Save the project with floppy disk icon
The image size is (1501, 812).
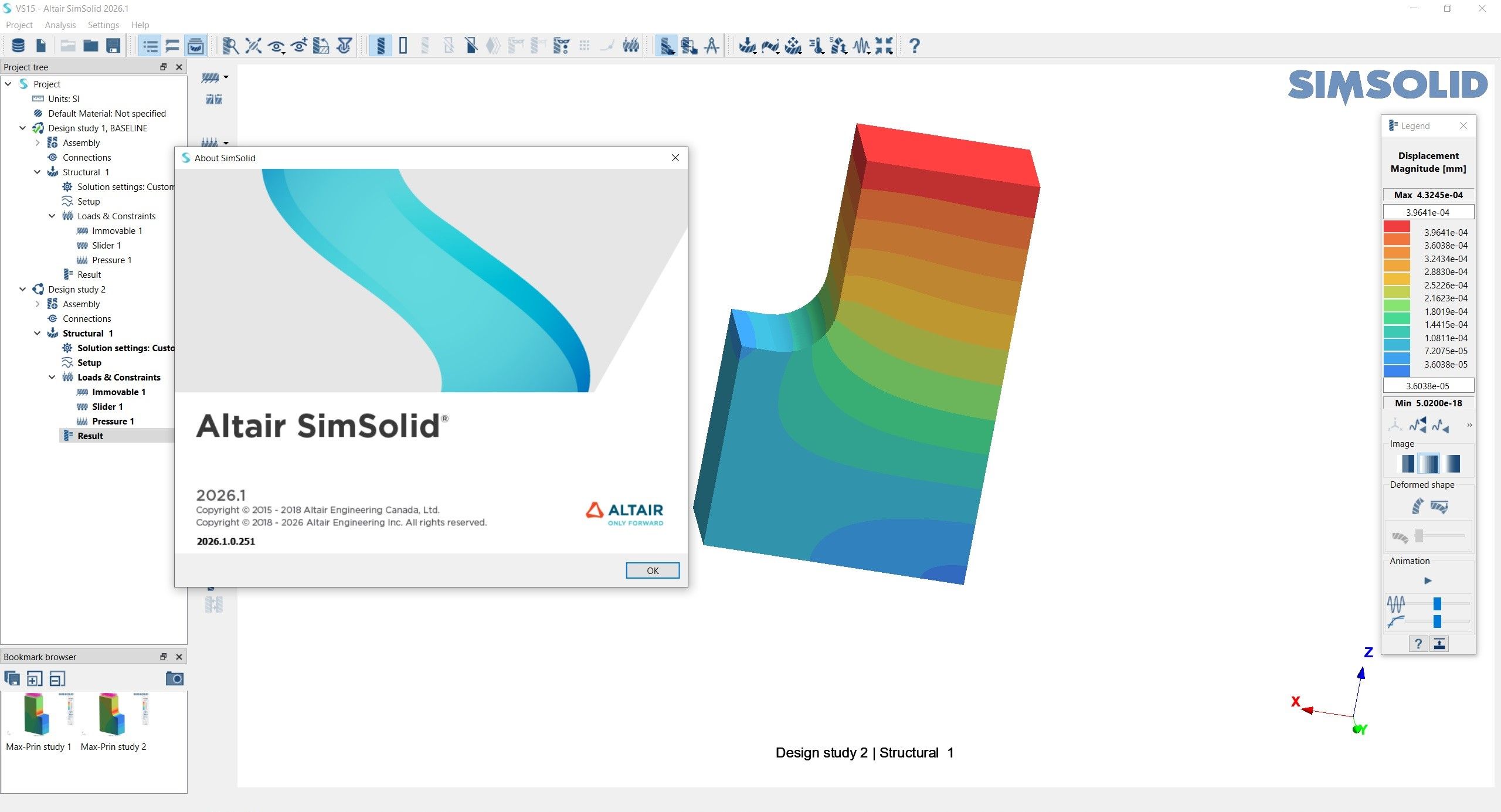coord(113,45)
